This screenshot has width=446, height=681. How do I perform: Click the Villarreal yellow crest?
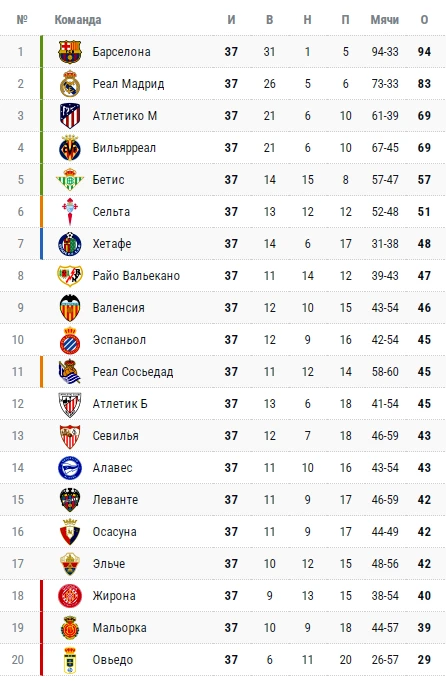[70, 148]
